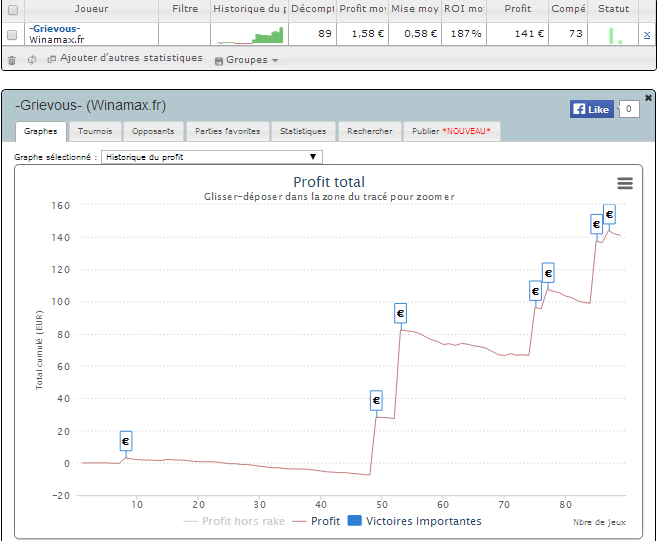Click the Profit total chart title
Screen dimensions: 658x541
pos(329,182)
